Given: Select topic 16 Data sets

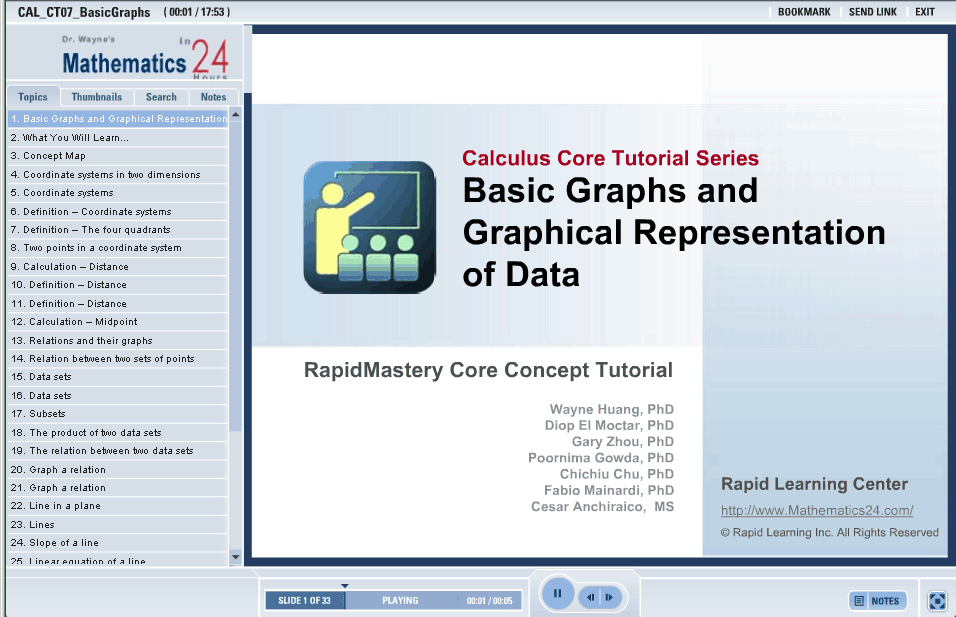Looking at the screenshot, I should tap(118, 396).
